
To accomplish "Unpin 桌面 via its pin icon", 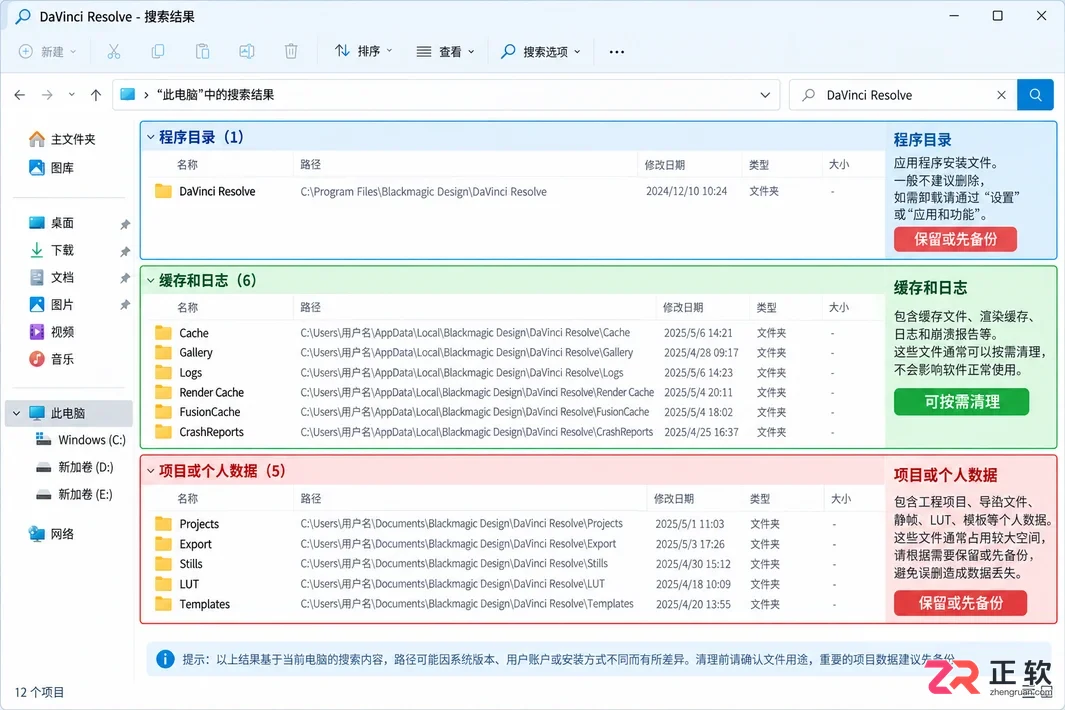I will point(125,224).
